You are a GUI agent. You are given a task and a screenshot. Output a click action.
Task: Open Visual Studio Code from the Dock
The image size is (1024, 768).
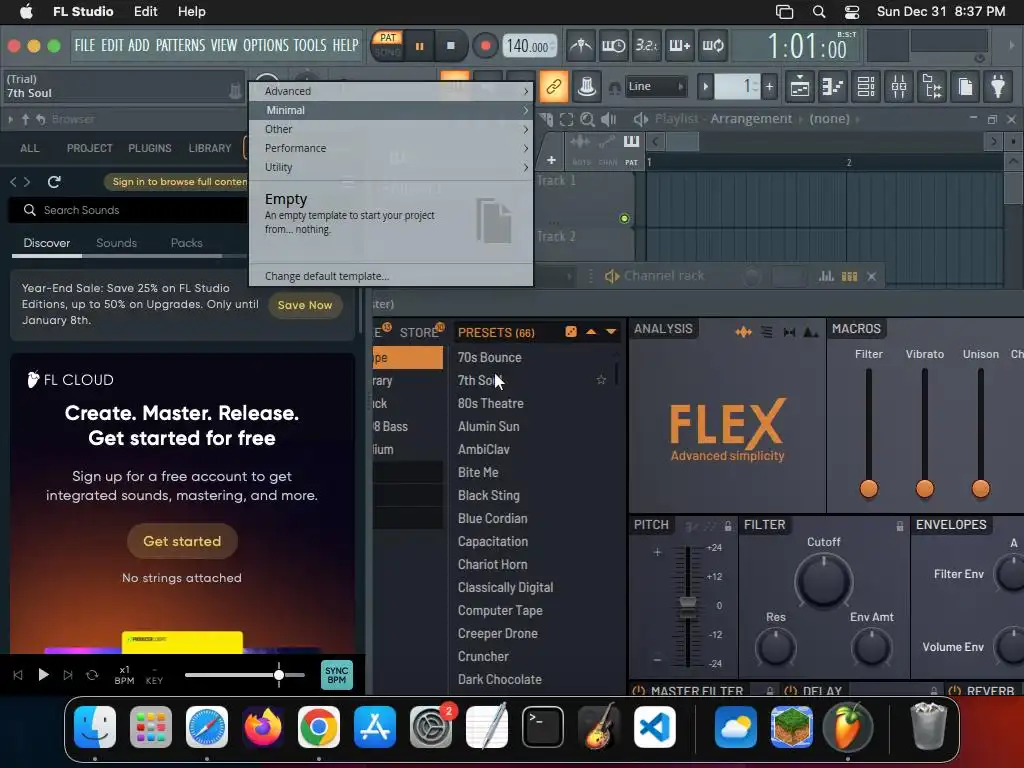pyautogui.click(x=655, y=727)
